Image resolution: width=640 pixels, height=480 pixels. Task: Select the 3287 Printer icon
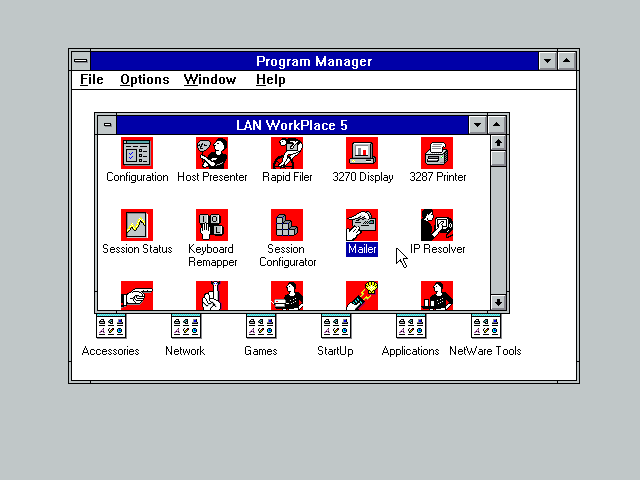pos(437,153)
